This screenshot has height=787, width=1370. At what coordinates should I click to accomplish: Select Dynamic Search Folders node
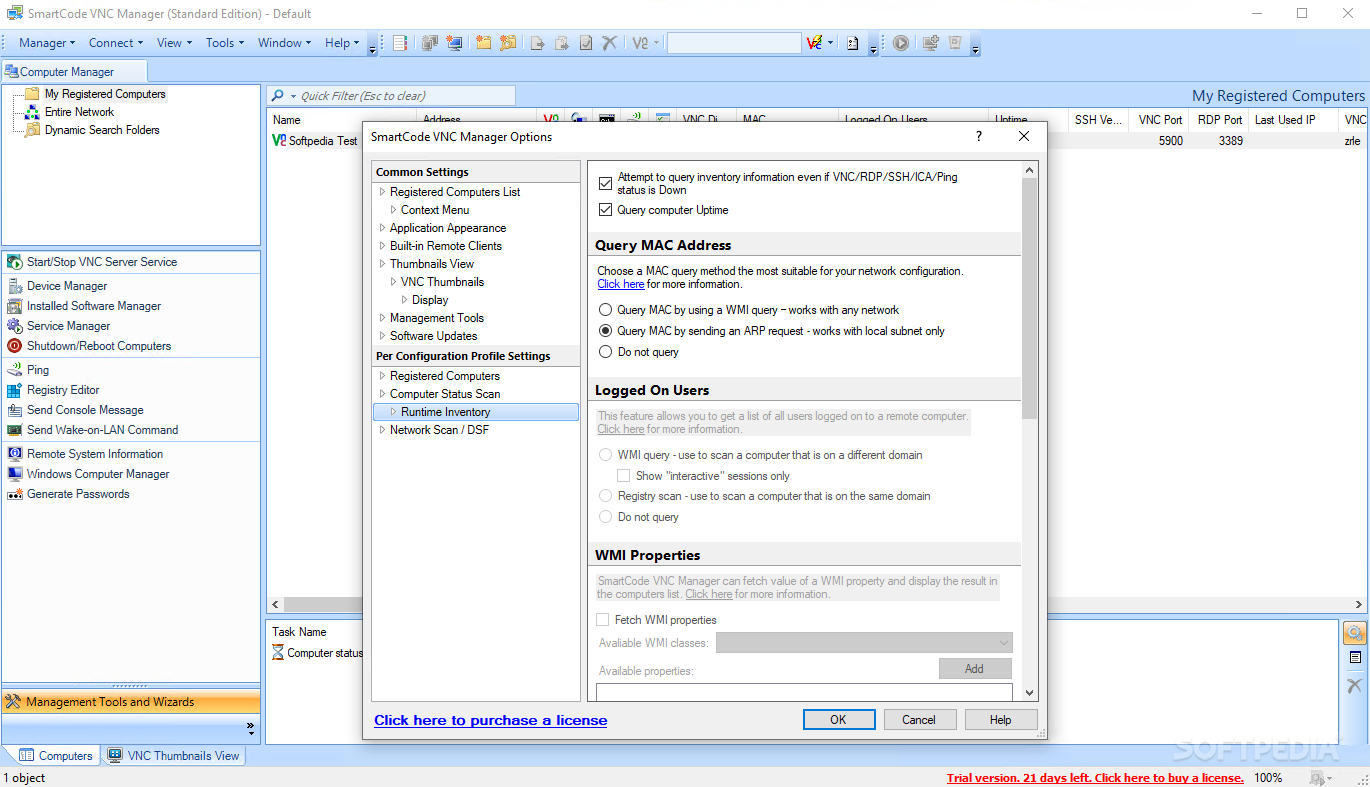(x=102, y=130)
